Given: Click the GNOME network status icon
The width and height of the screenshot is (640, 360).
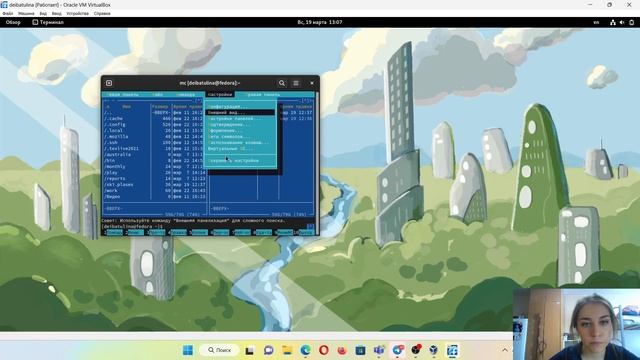Looking at the screenshot, I should [613, 22].
